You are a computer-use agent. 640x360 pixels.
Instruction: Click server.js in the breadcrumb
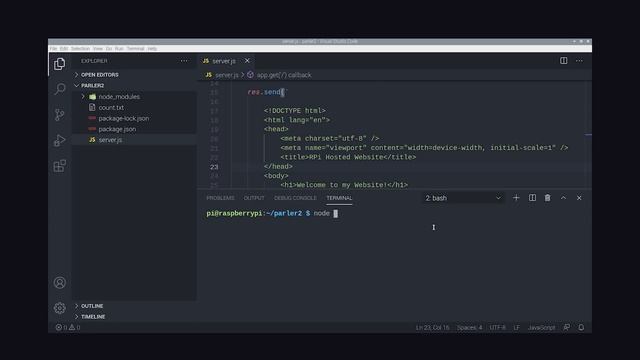227,75
